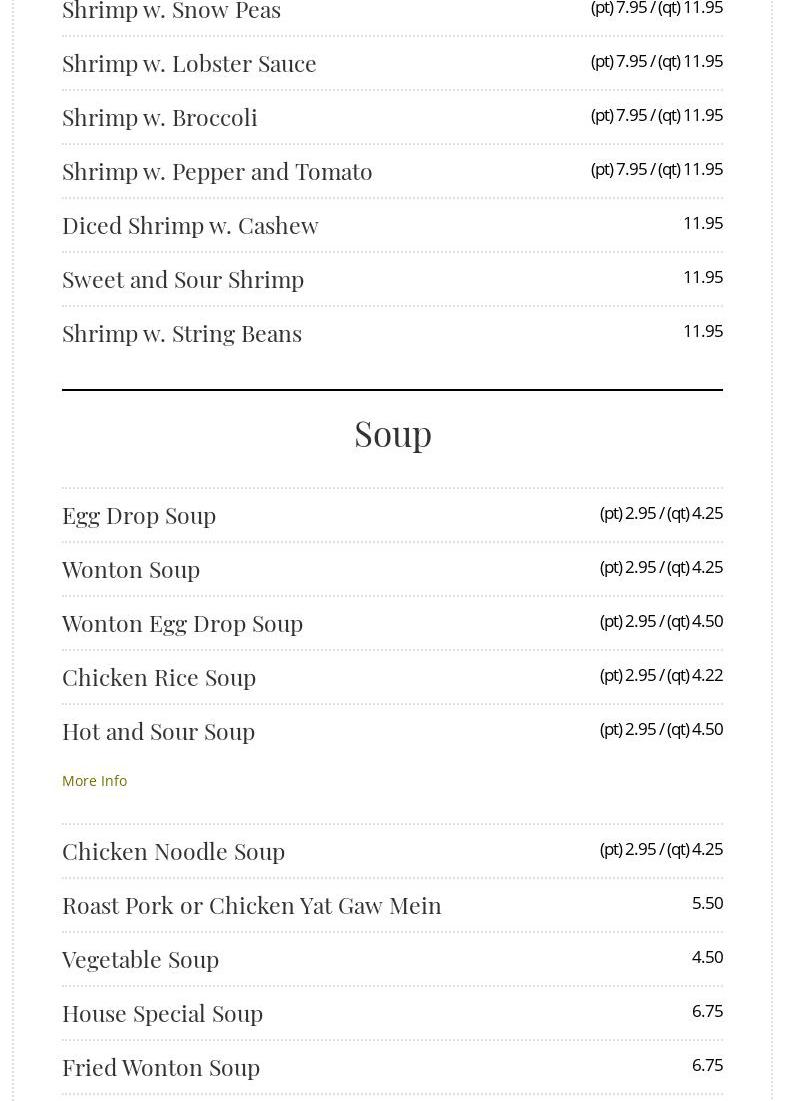Screen dimensions: 785x1101
Task: Click Wonton Soup menu item
Action: click(x=131, y=569)
